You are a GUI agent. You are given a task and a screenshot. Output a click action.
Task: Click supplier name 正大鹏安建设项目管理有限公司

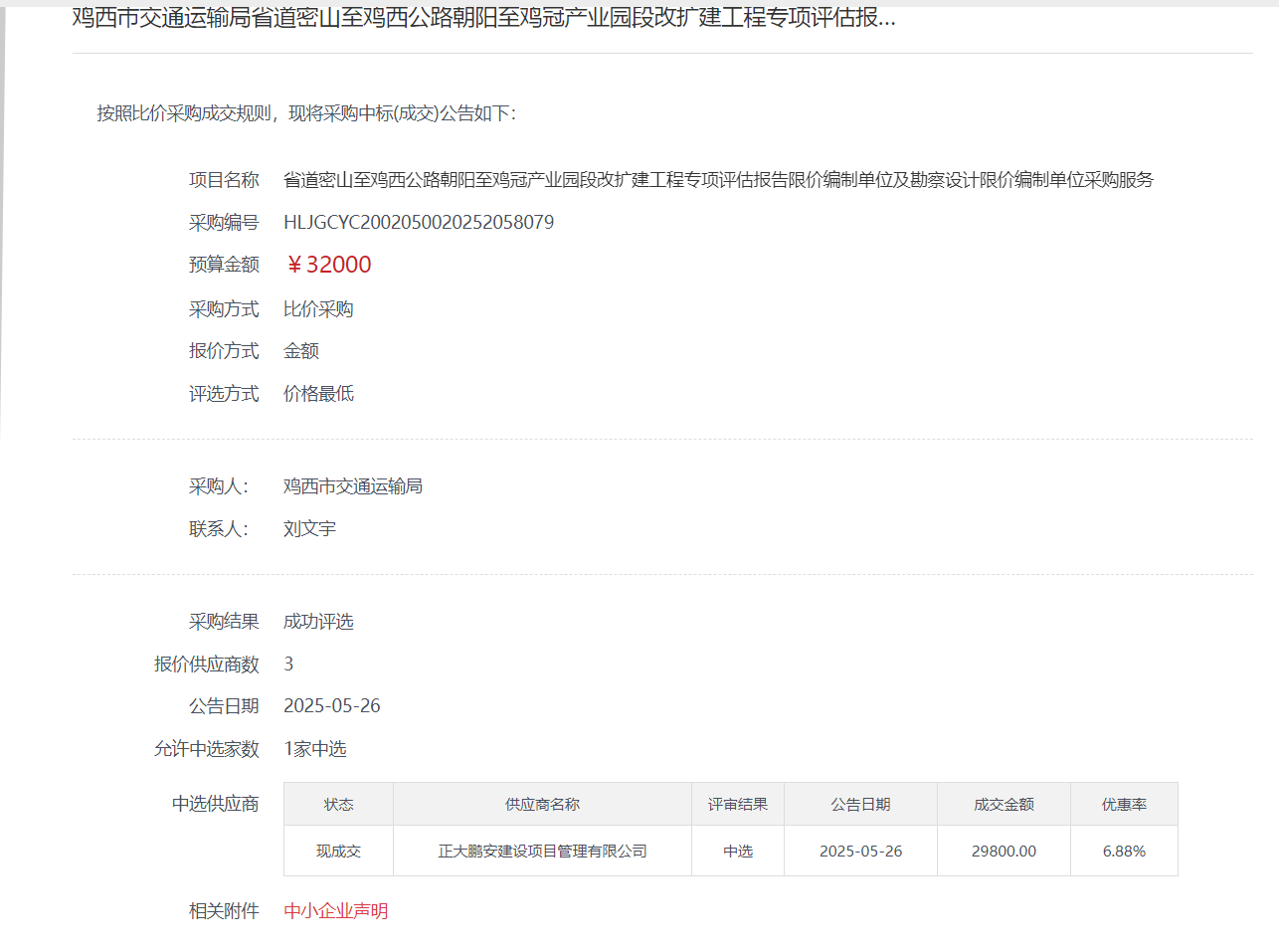click(x=542, y=852)
